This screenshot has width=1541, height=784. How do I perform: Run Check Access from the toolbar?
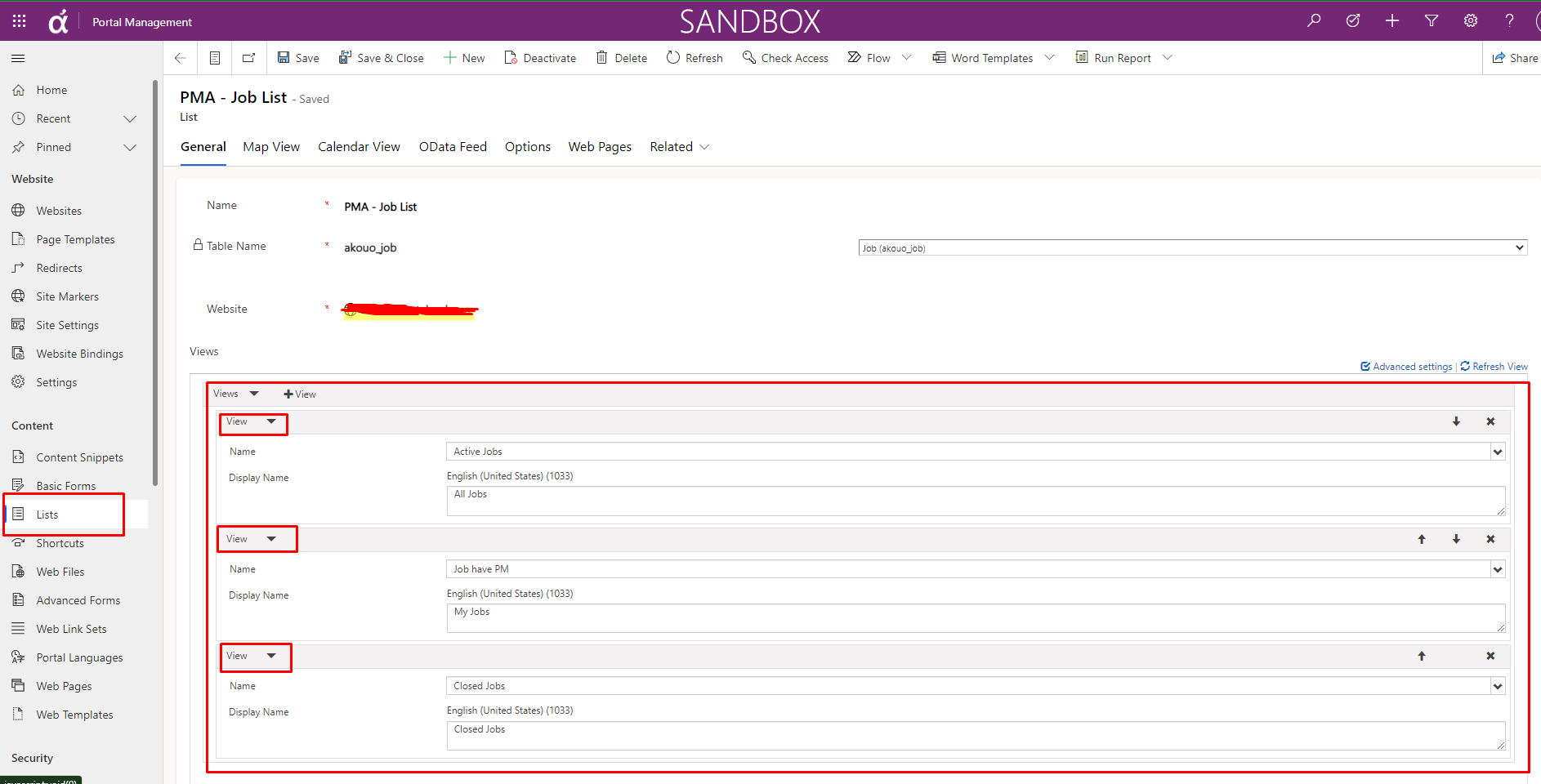(x=785, y=57)
